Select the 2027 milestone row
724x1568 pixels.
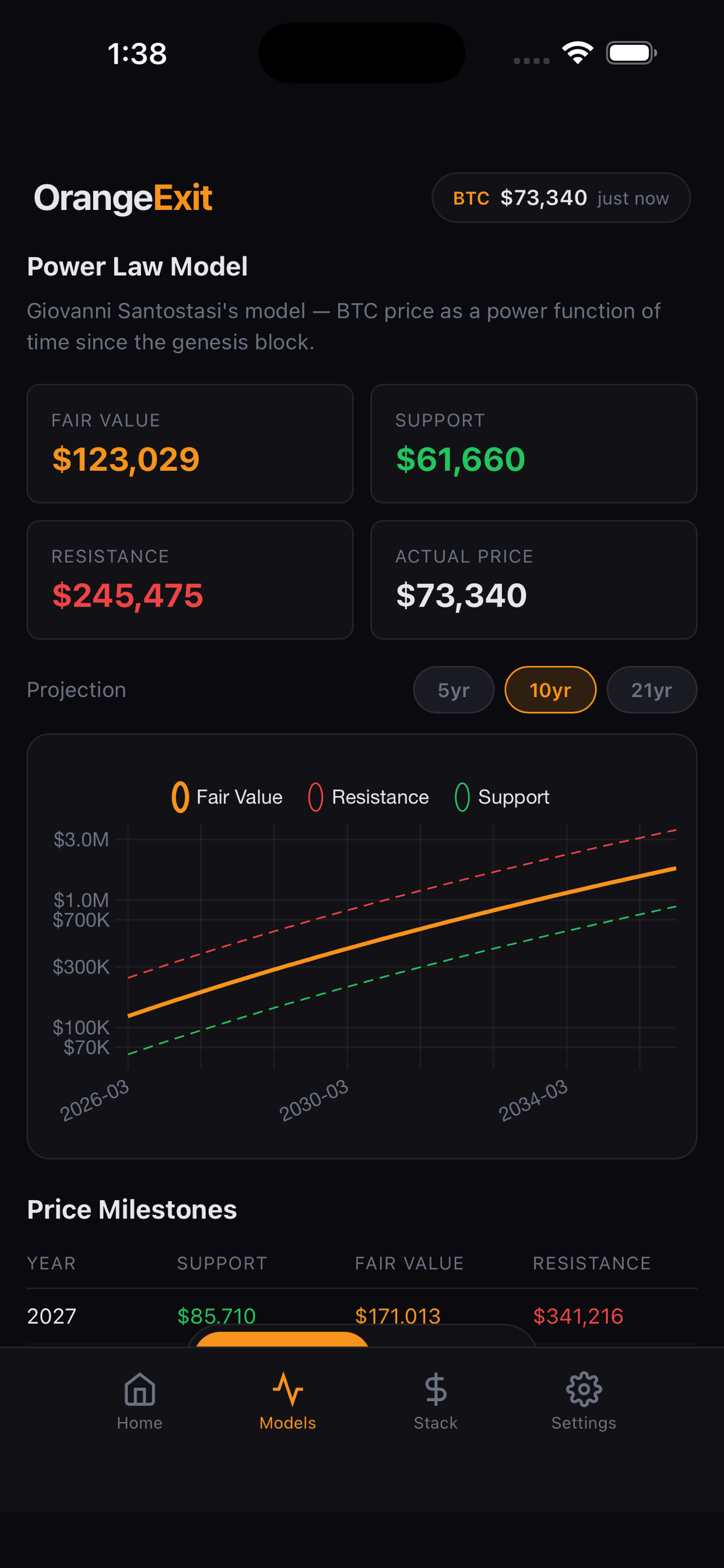[x=362, y=1316]
